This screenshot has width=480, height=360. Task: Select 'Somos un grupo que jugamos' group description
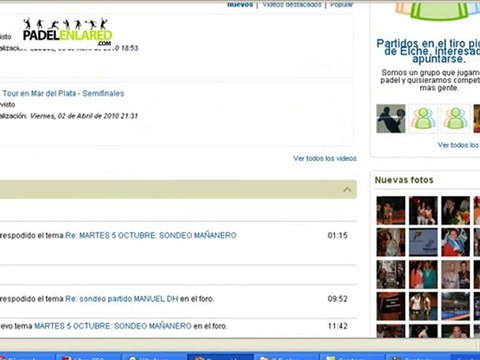pos(431,80)
